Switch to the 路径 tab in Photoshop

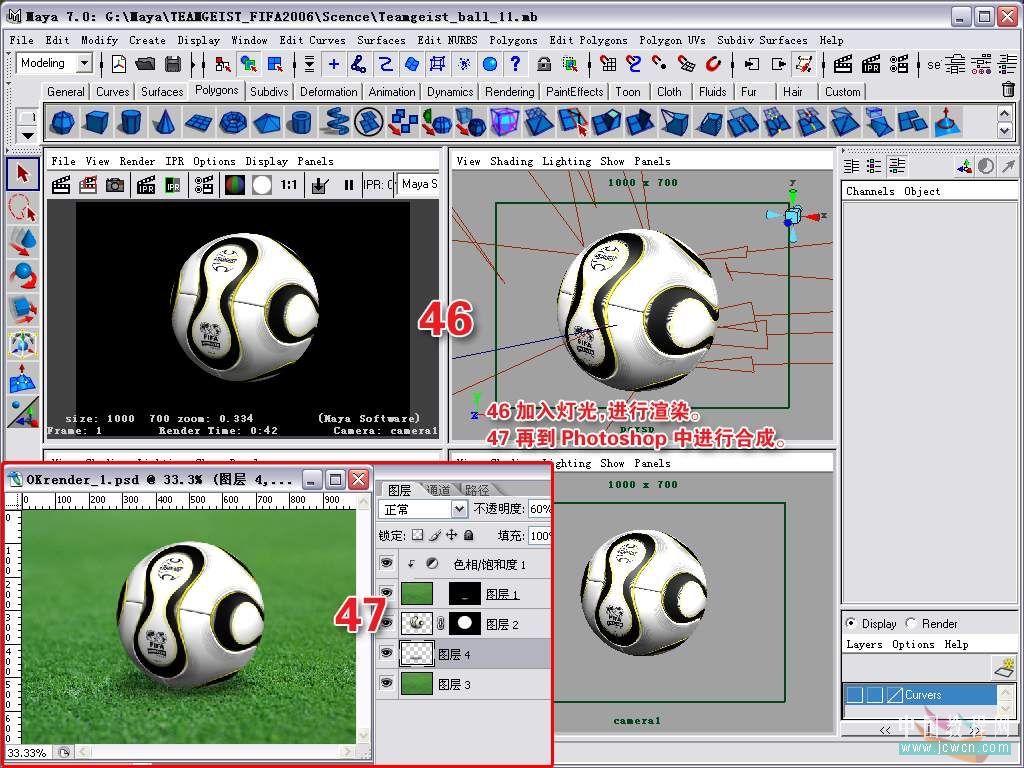click(477, 489)
